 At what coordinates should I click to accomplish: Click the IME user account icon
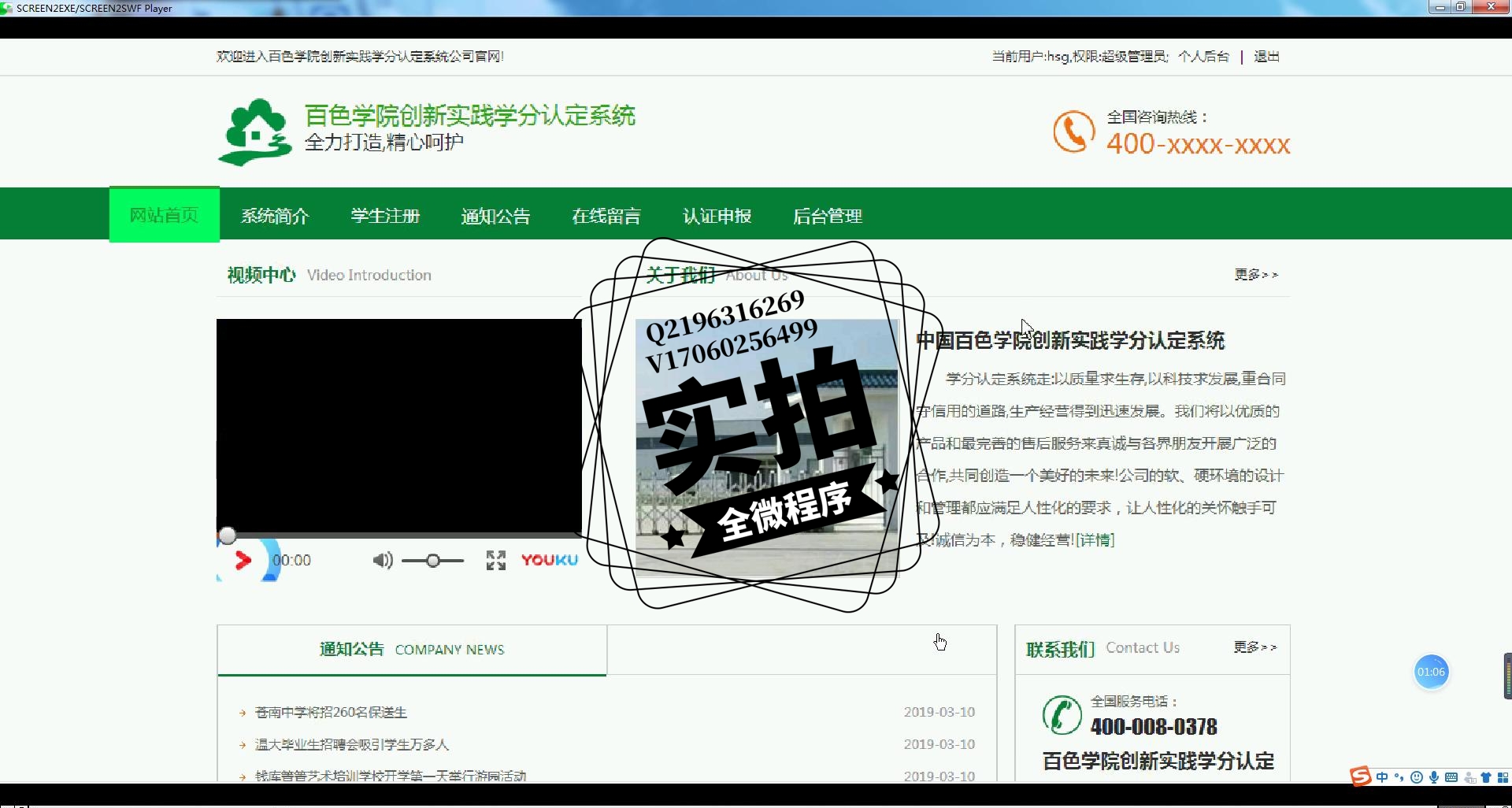1469,778
